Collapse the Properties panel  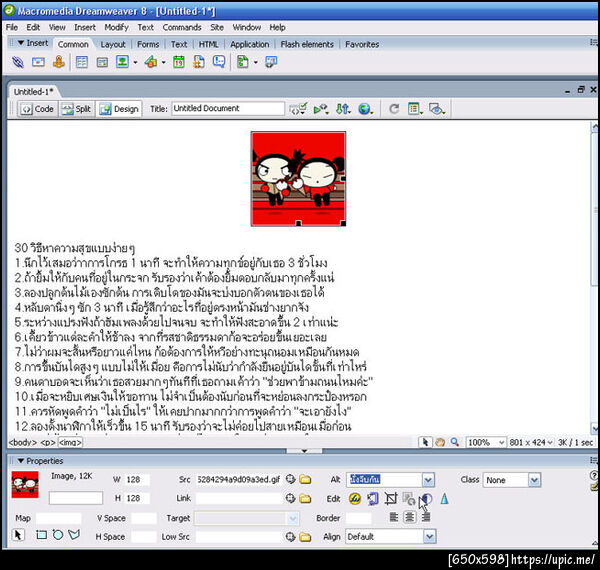tap(21, 461)
